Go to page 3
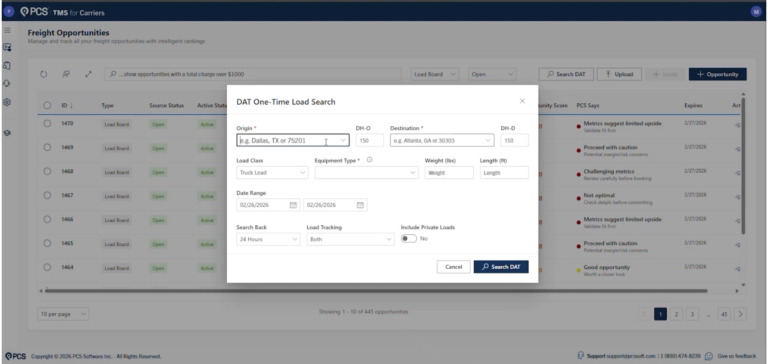This screenshot has height=364, width=768. (x=692, y=314)
